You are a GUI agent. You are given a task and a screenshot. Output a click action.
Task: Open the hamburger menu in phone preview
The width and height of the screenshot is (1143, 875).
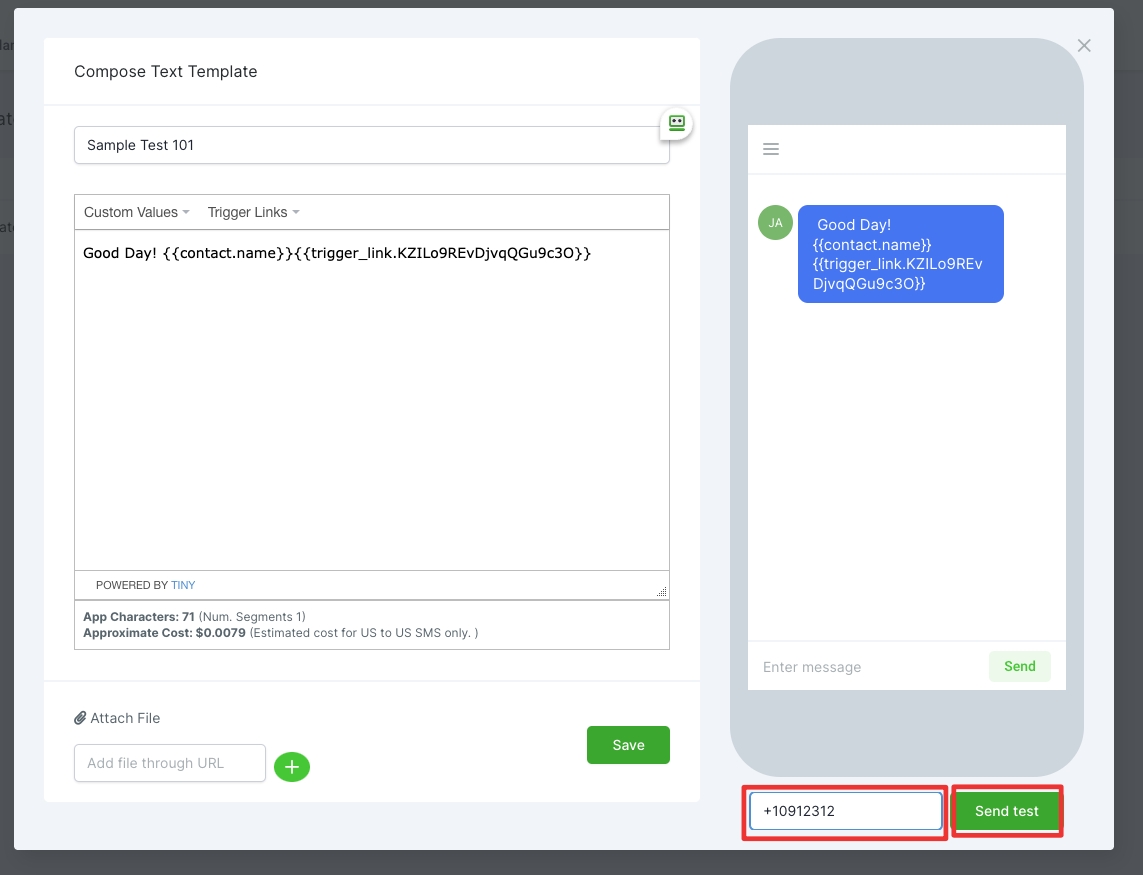pyautogui.click(x=771, y=149)
